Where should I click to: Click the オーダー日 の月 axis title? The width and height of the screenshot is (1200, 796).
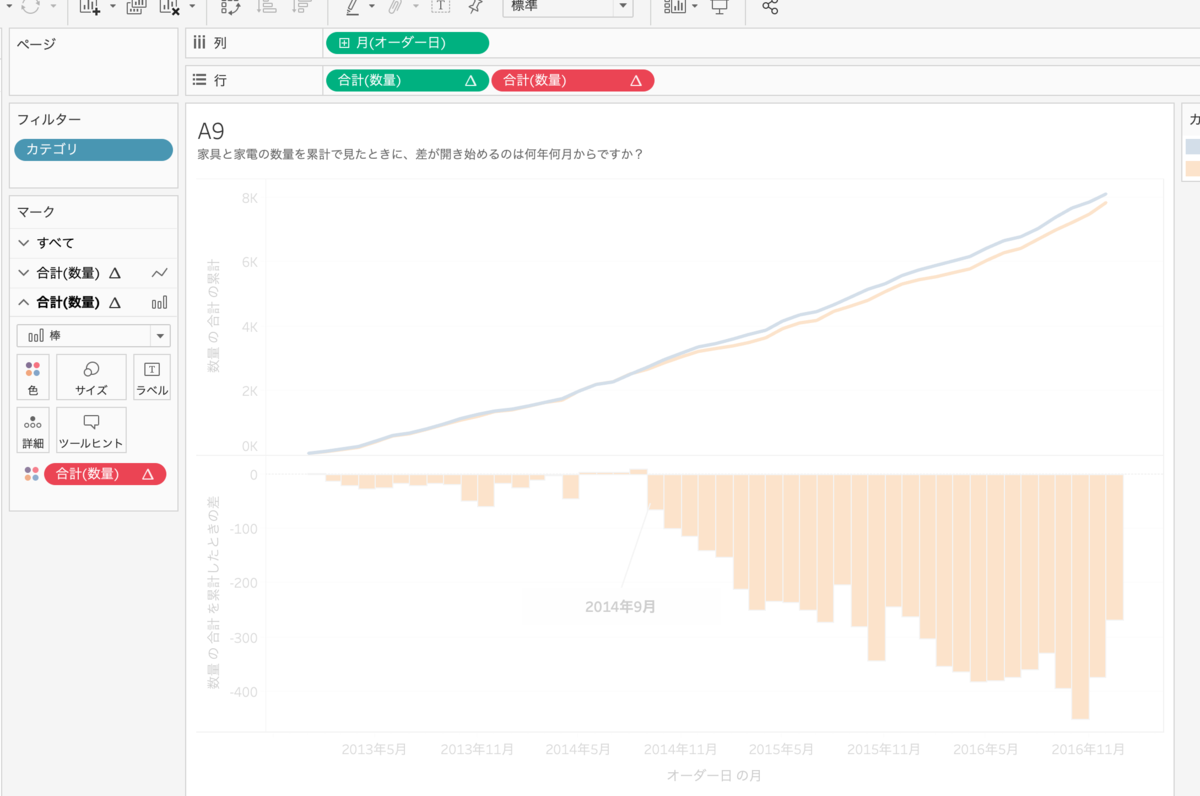click(714, 775)
